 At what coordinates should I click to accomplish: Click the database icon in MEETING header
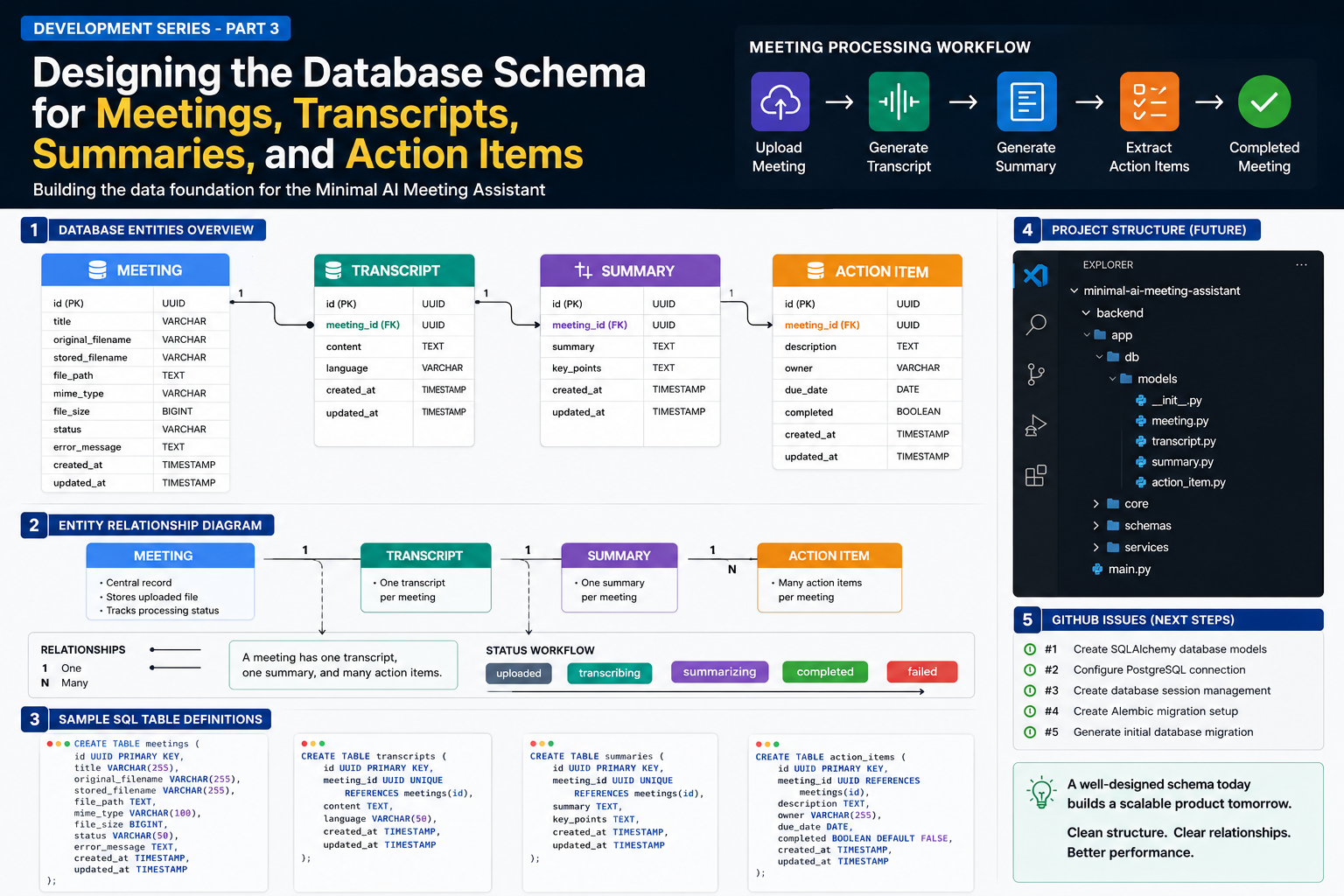pyautogui.click(x=98, y=269)
